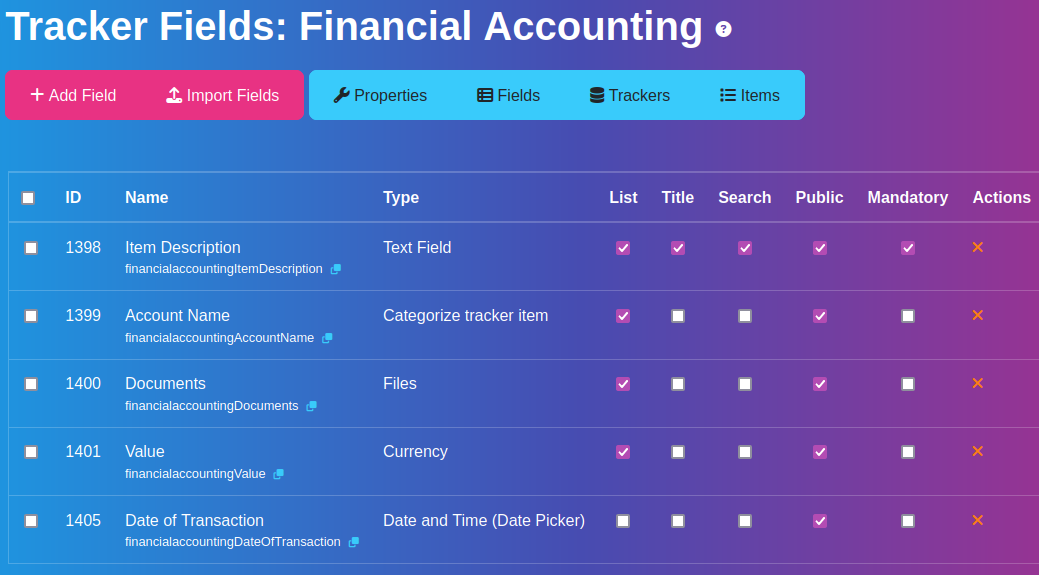The image size is (1039, 575).
Task: Copy the financialaccountingAccountName permanent name
Action: [x=327, y=338]
